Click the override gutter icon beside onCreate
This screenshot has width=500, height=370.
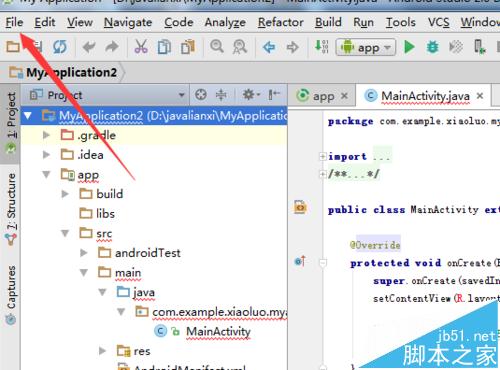[x=300, y=262]
